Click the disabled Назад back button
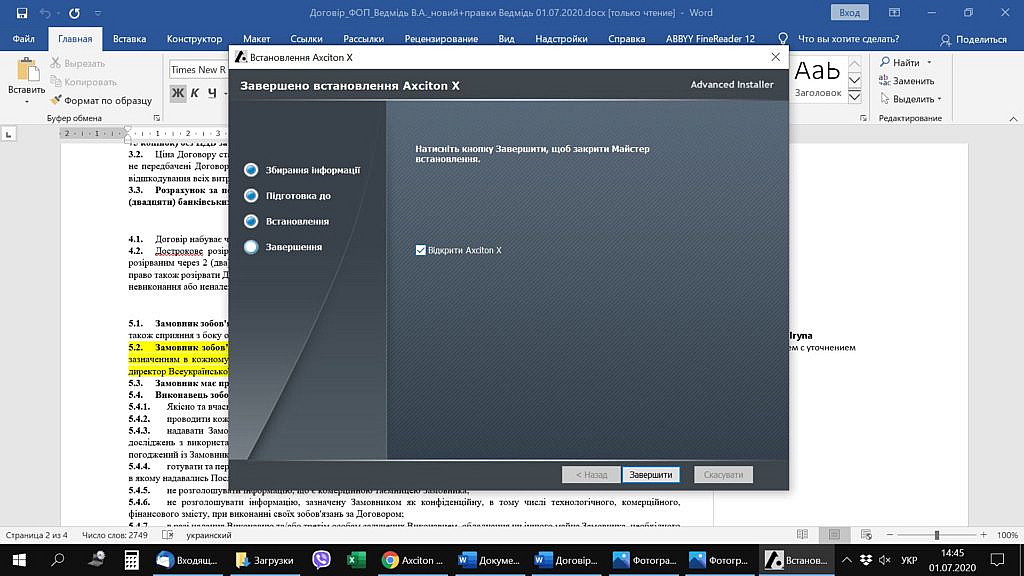This screenshot has height=576, width=1024. point(591,475)
